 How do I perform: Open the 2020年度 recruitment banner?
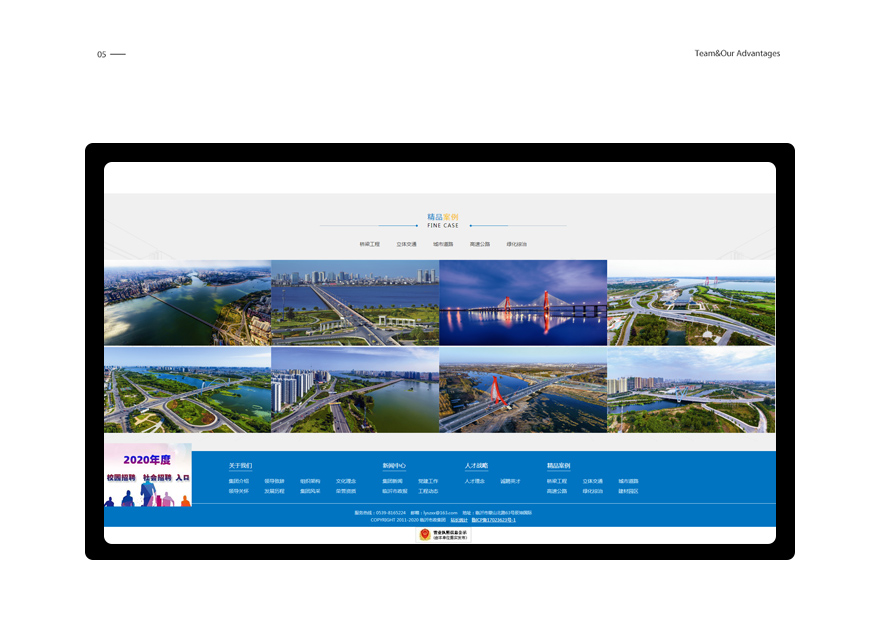[148, 474]
